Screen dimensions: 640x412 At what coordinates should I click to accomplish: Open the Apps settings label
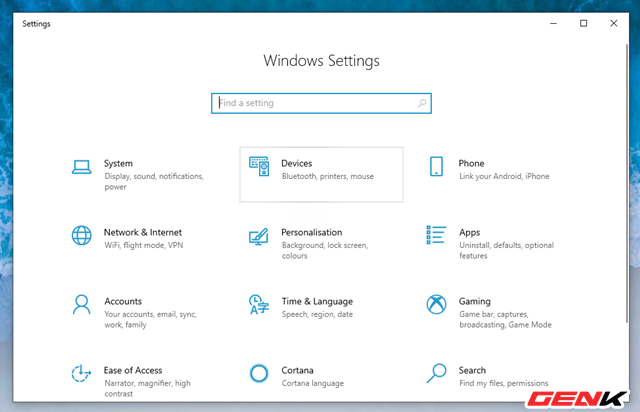[469, 233]
